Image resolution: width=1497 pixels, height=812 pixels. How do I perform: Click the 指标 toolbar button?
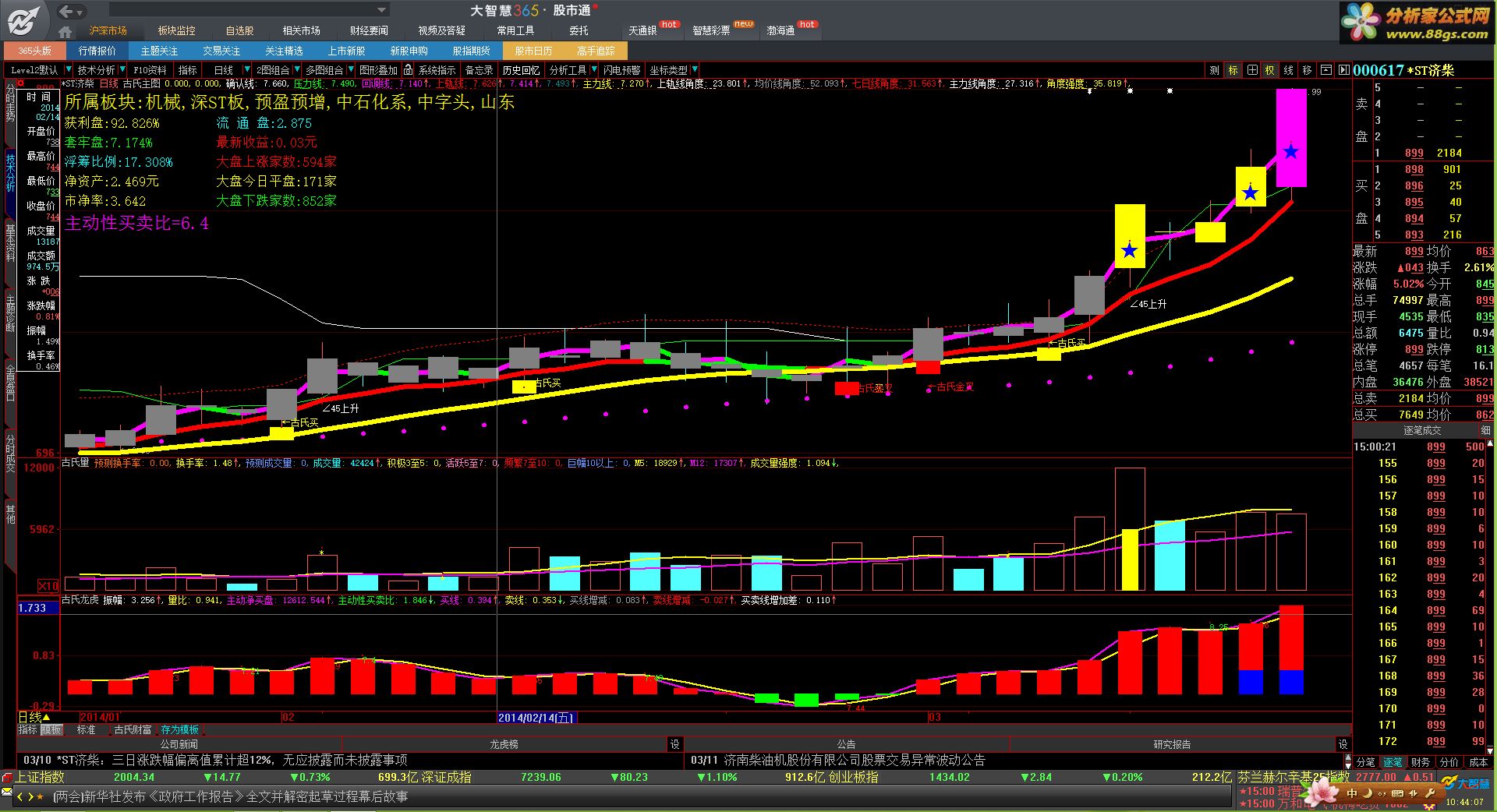188,70
